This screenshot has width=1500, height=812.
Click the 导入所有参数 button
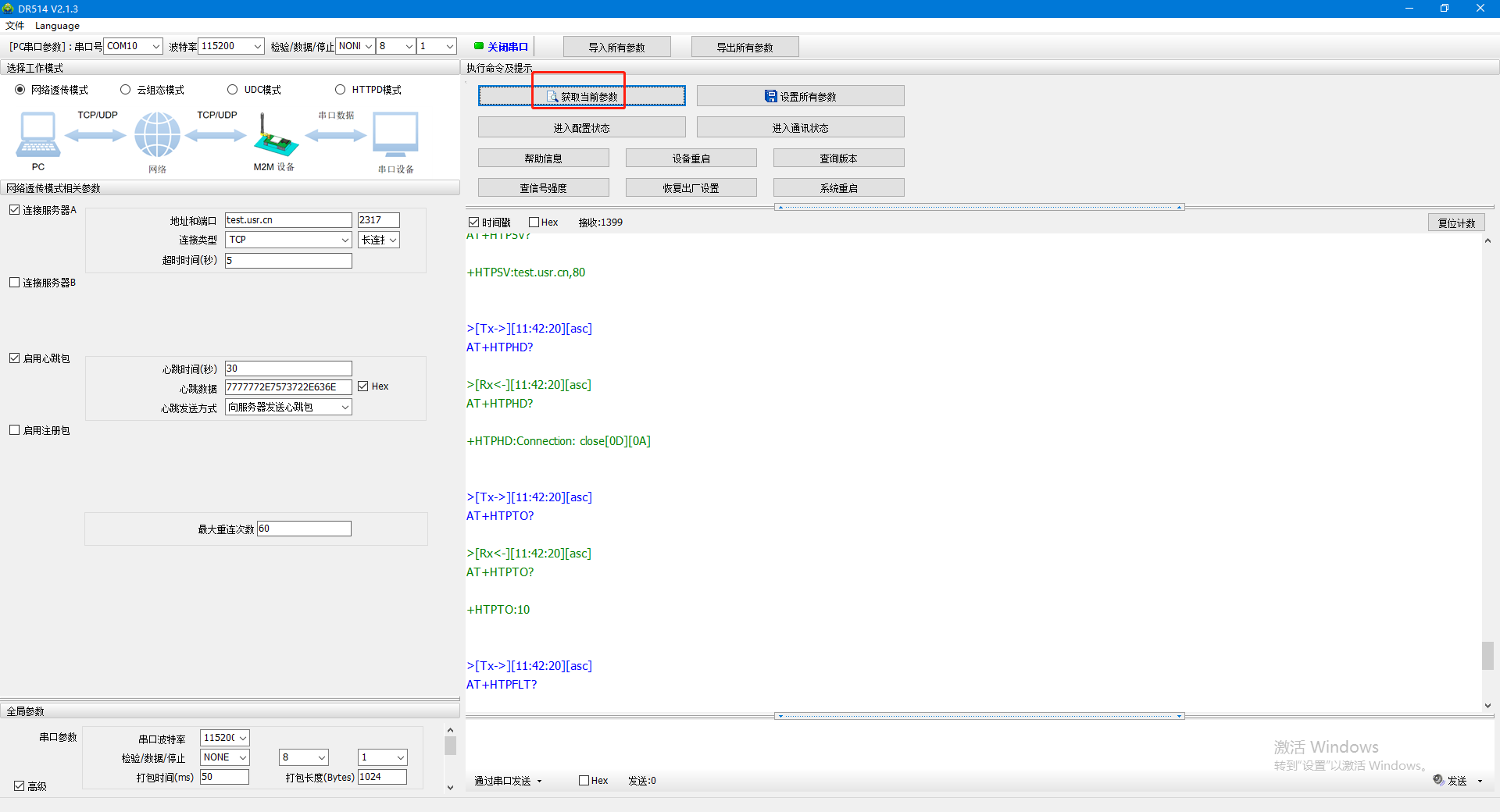[616, 47]
